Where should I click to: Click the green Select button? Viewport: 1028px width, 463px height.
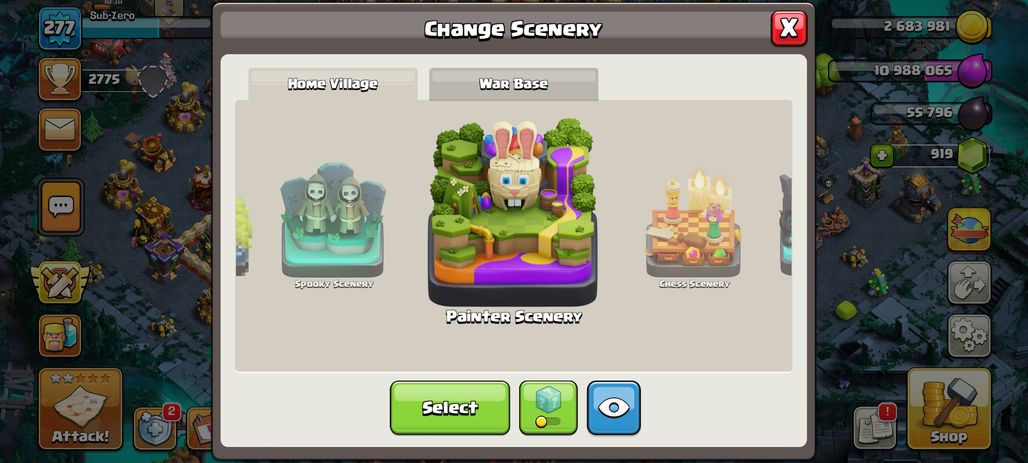[x=450, y=407]
